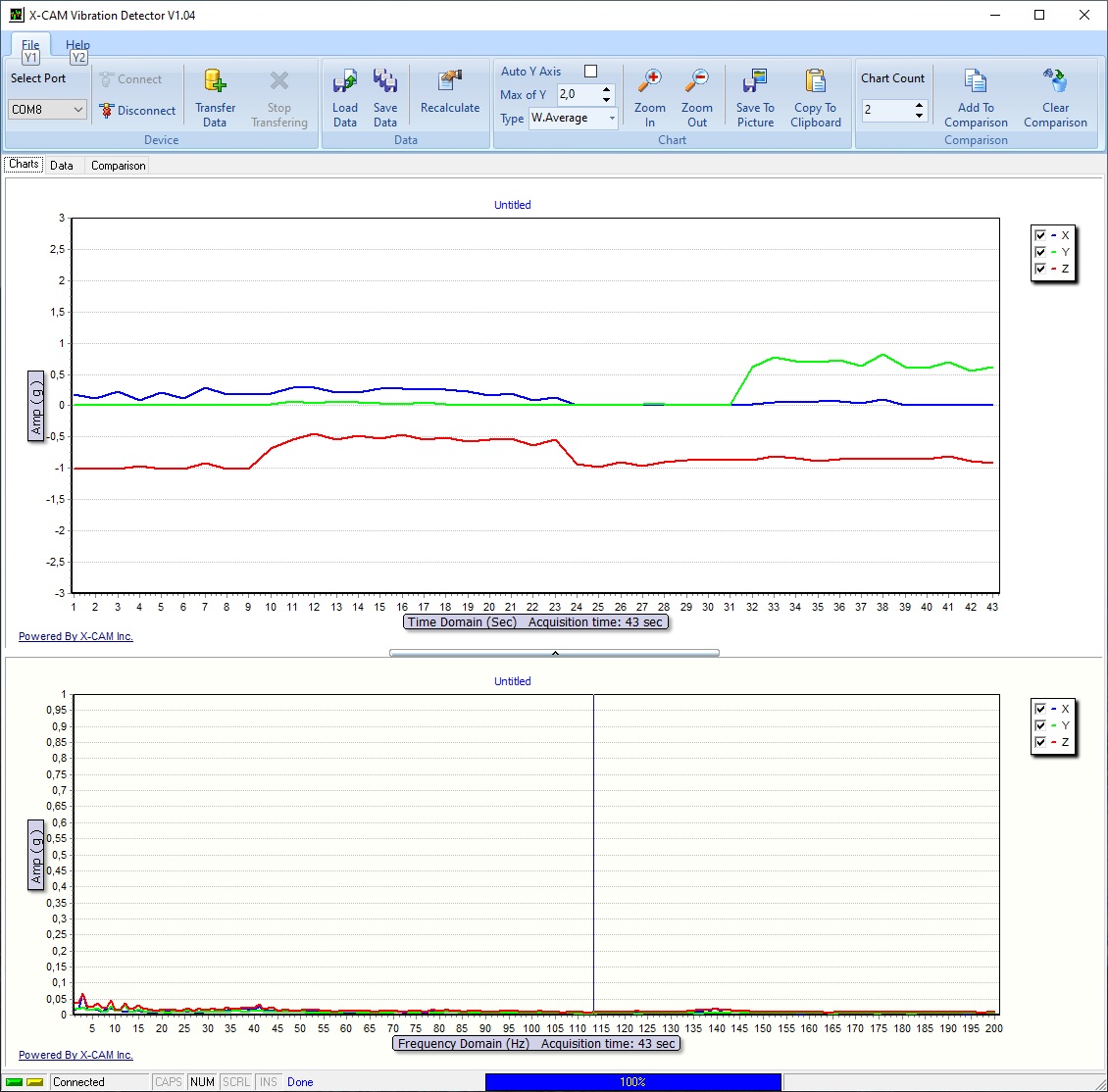
Task: Collapse the splitter between the two charts
Action: (555, 653)
